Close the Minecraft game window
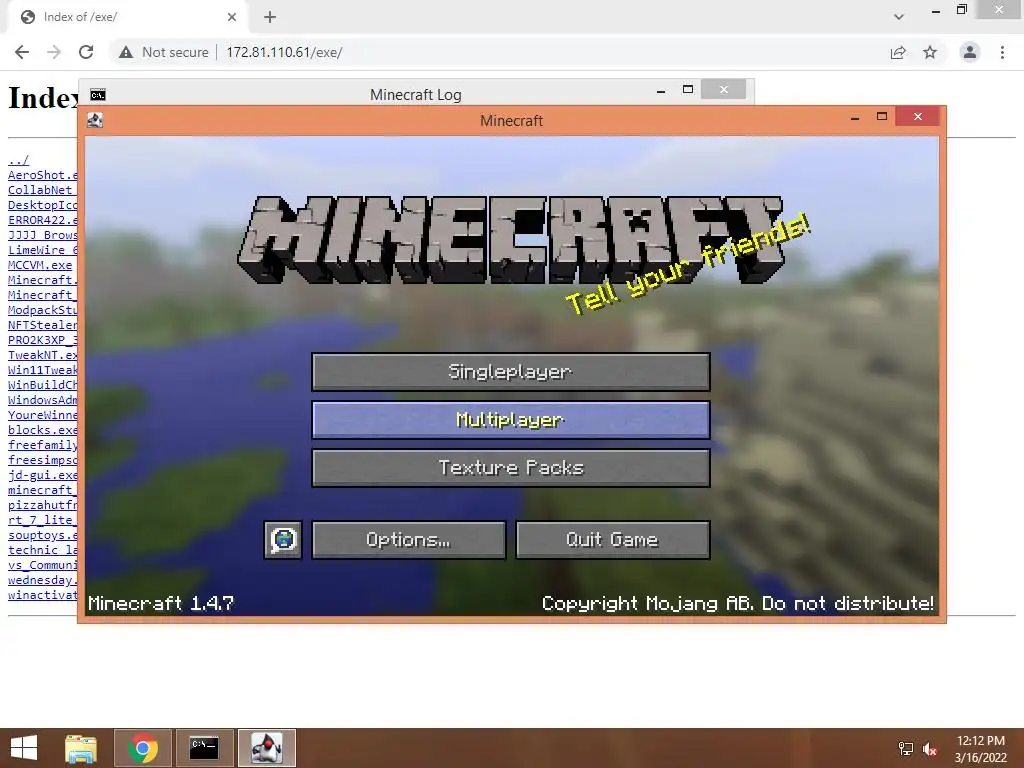This screenshot has height=768, width=1024. tap(918, 116)
